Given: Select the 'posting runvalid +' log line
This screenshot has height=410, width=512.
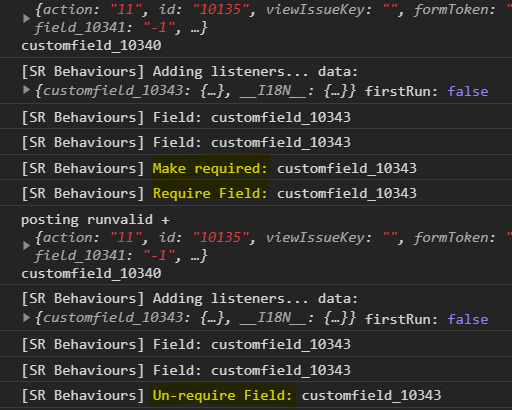Looking at the screenshot, I should click(x=95, y=220).
